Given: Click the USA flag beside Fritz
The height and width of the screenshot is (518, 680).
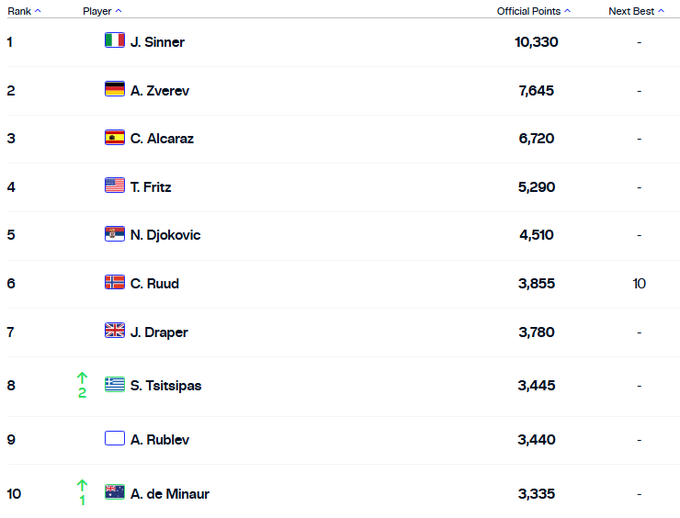Looking at the screenshot, I should click(x=115, y=186).
